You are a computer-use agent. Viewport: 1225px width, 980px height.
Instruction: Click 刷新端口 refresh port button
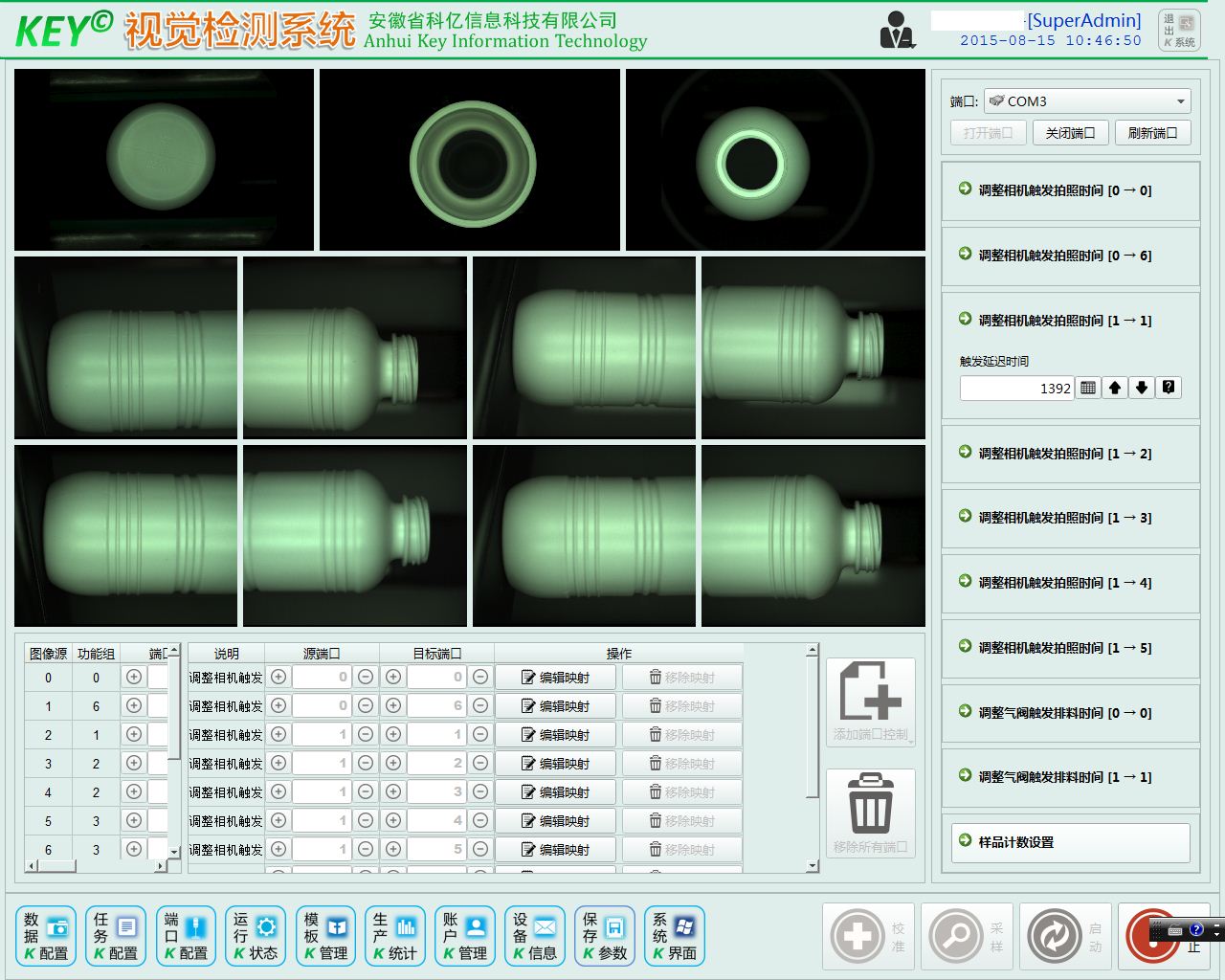pos(1152,133)
